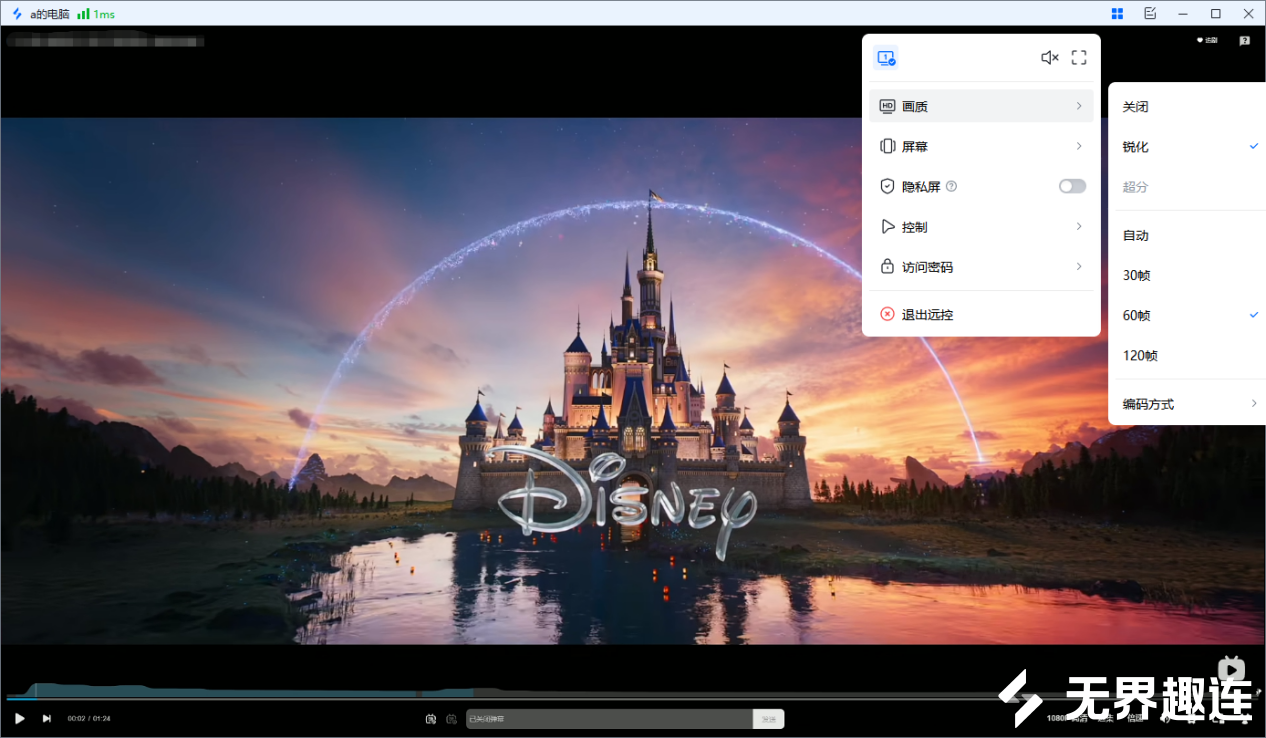This screenshot has width=1266, height=738.
Task: Click the 1ms latency indicator
Action: (105, 14)
